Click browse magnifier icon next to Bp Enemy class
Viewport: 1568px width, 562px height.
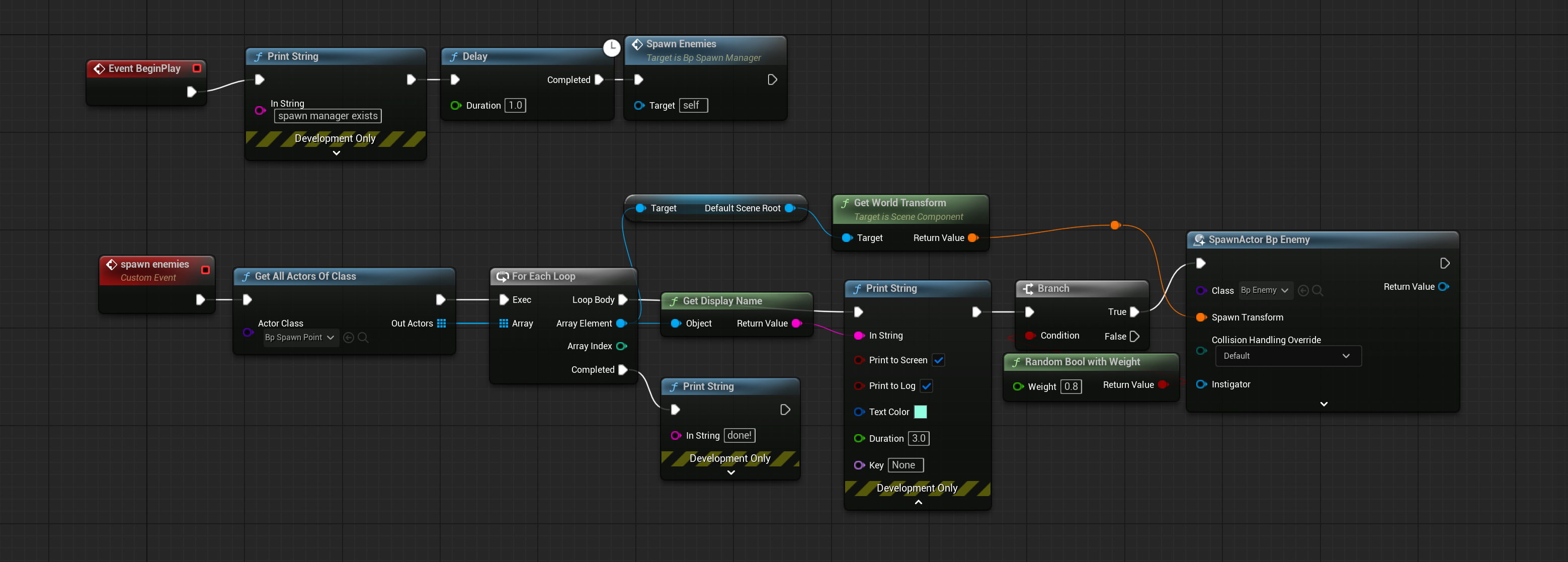coord(1318,290)
